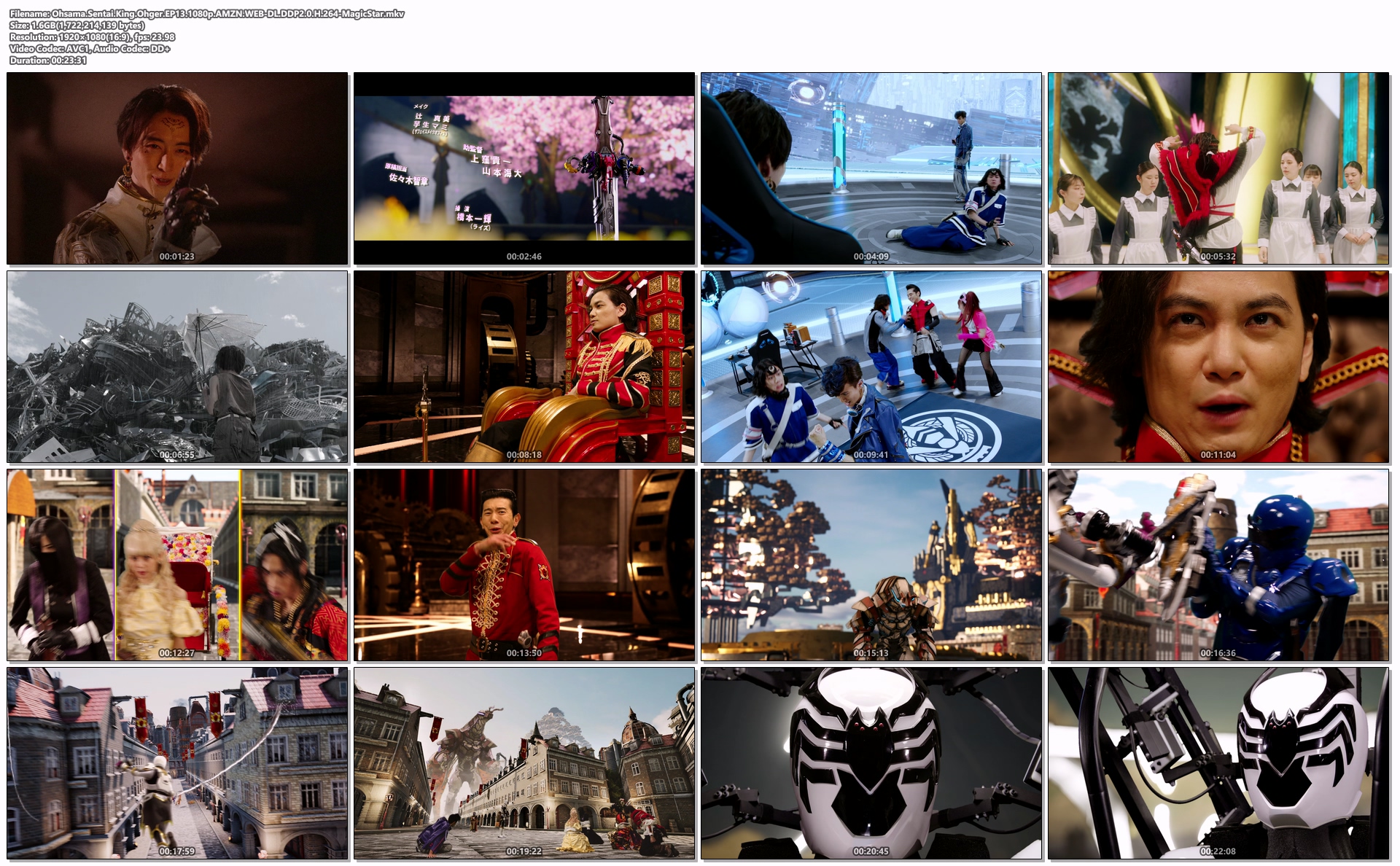Image resolution: width=1400 pixels, height=866 pixels.
Task: Click the final thumbnail timestamped 00:22:08
Action: coord(1218,763)
